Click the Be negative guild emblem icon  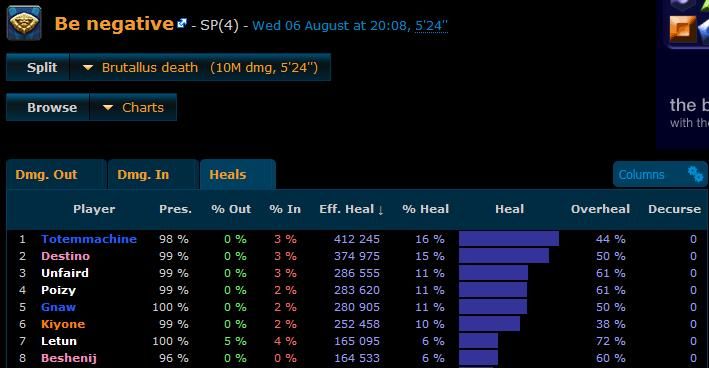tap(24, 23)
